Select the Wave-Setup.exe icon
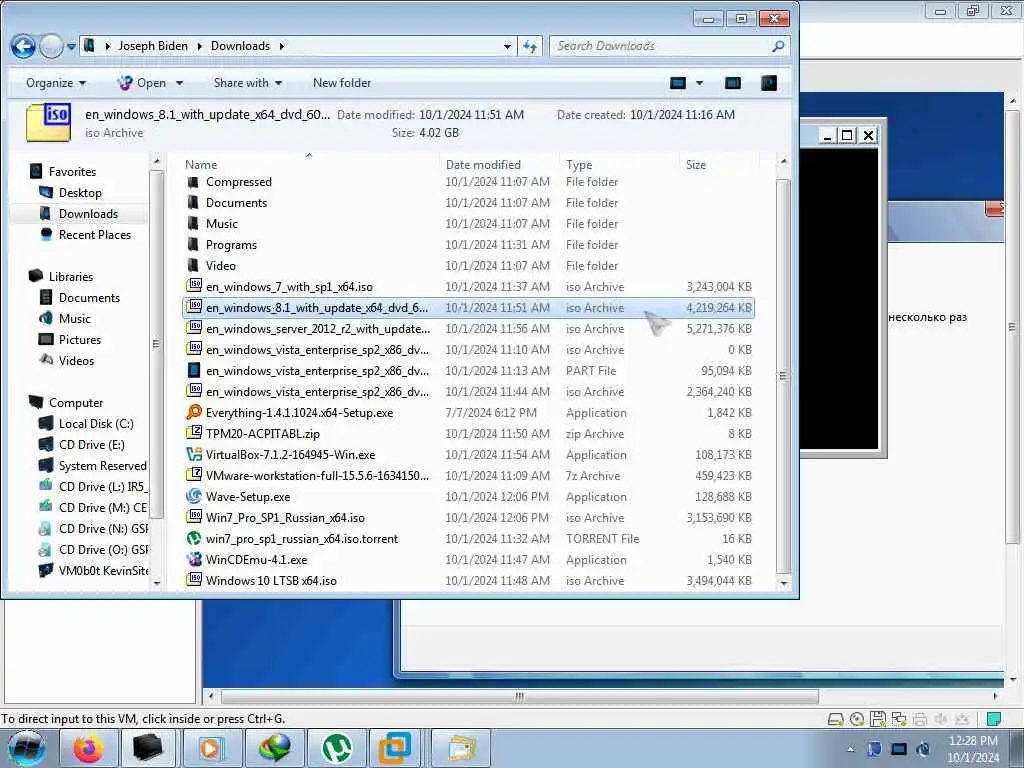Screen dimensions: 1024x768 194,496
